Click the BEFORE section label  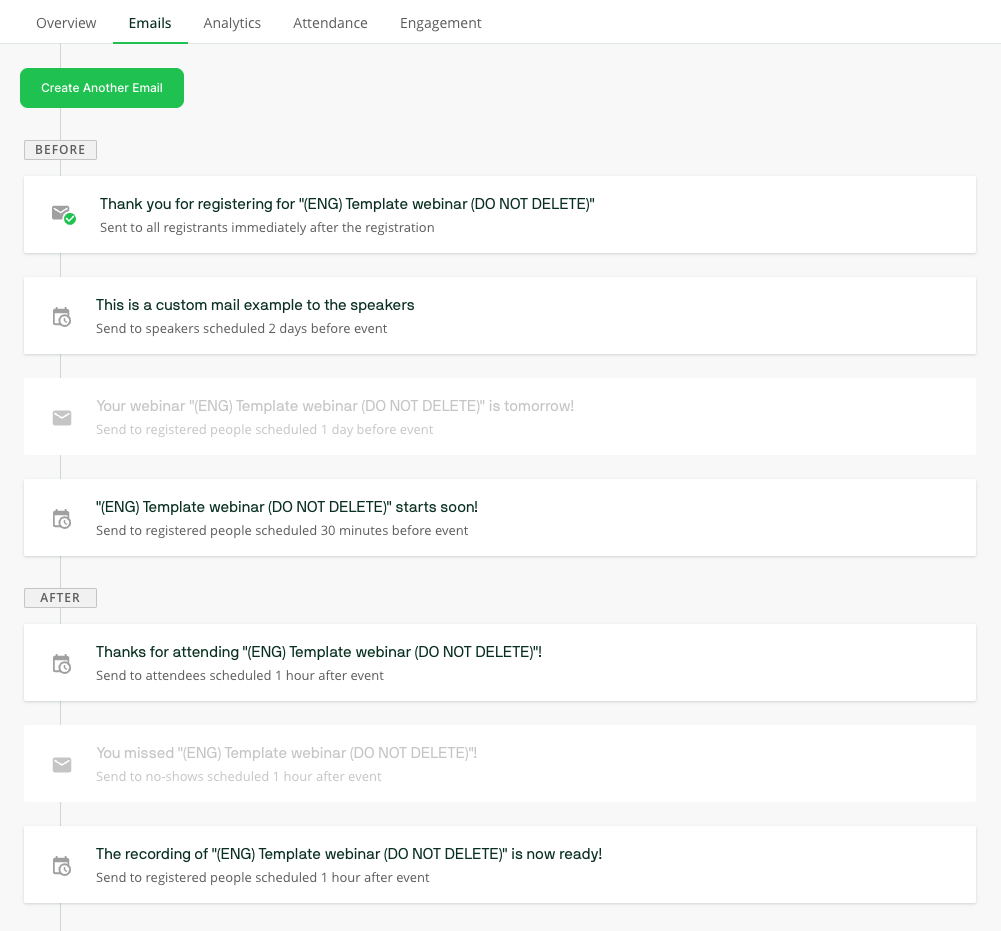click(60, 150)
